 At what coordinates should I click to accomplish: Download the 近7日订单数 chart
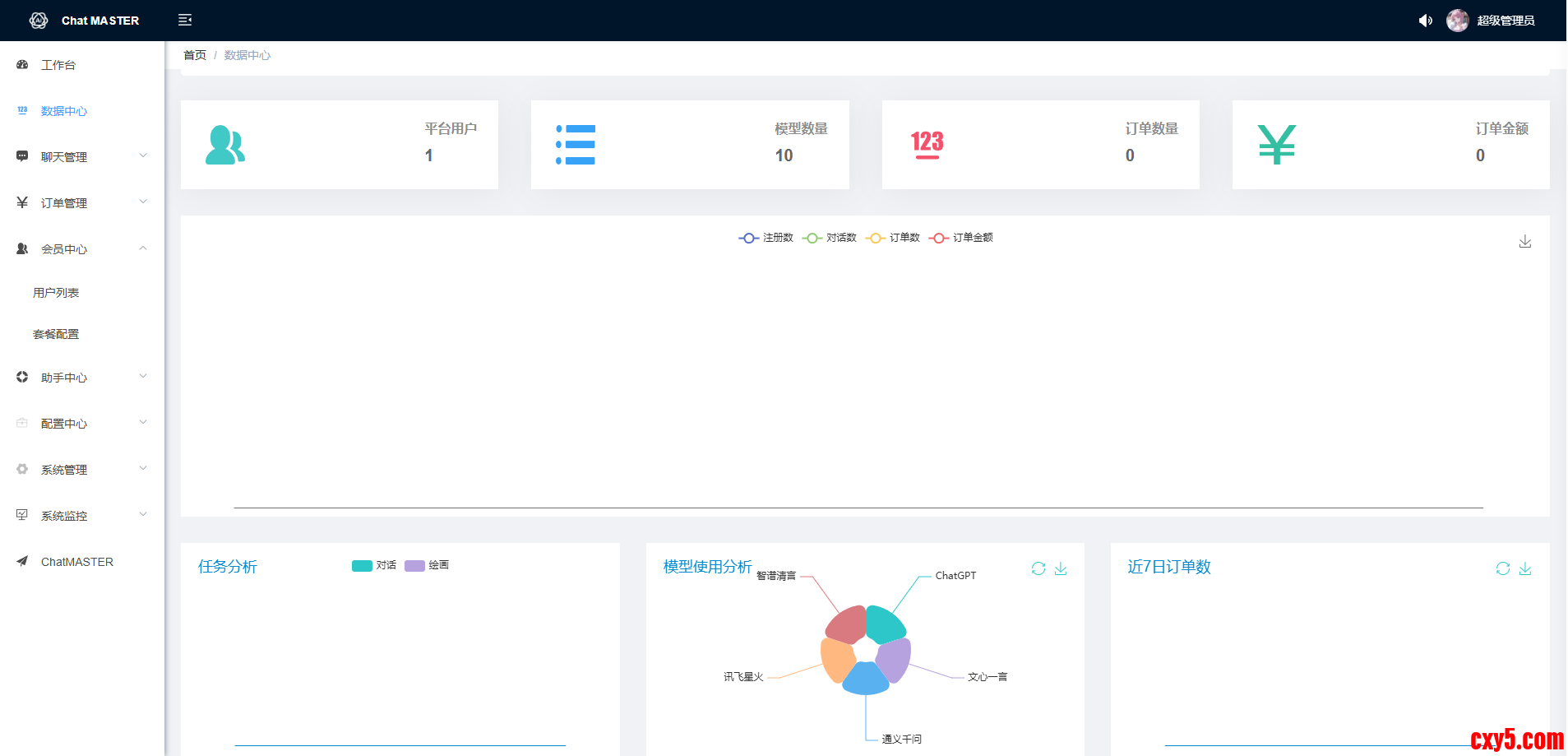[1525, 568]
